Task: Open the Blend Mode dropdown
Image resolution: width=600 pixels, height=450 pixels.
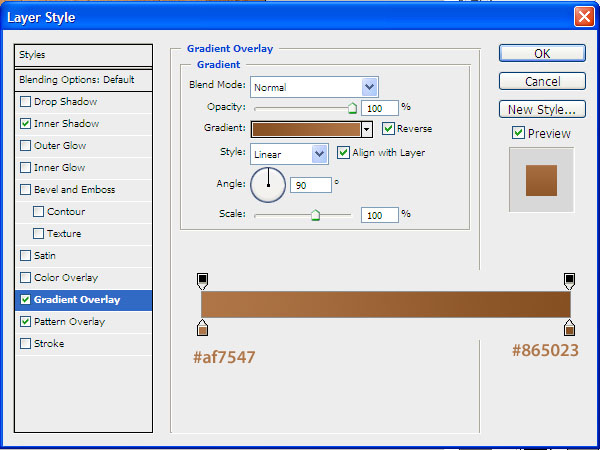Action: (369, 87)
